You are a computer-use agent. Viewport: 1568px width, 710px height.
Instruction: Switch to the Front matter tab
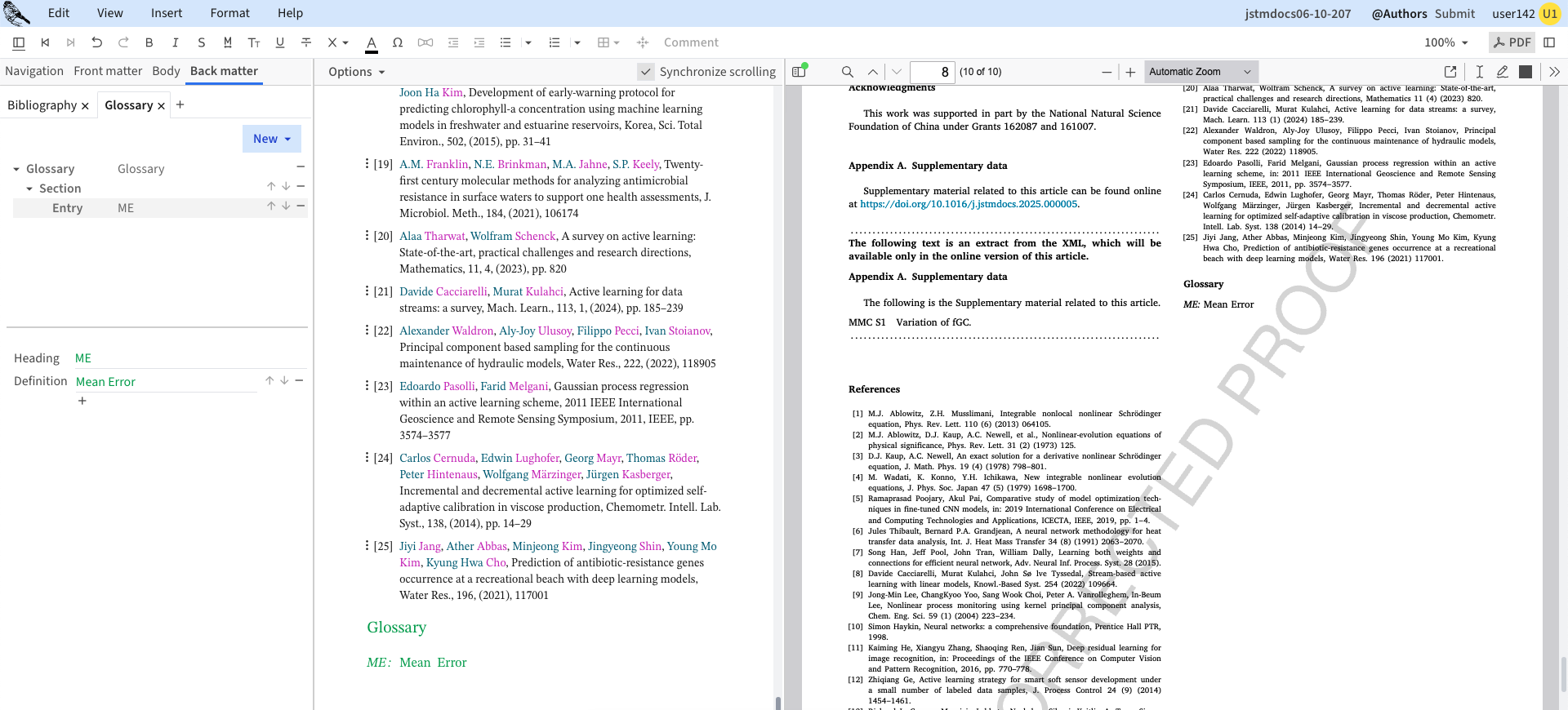pyautogui.click(x=108, y=71)
